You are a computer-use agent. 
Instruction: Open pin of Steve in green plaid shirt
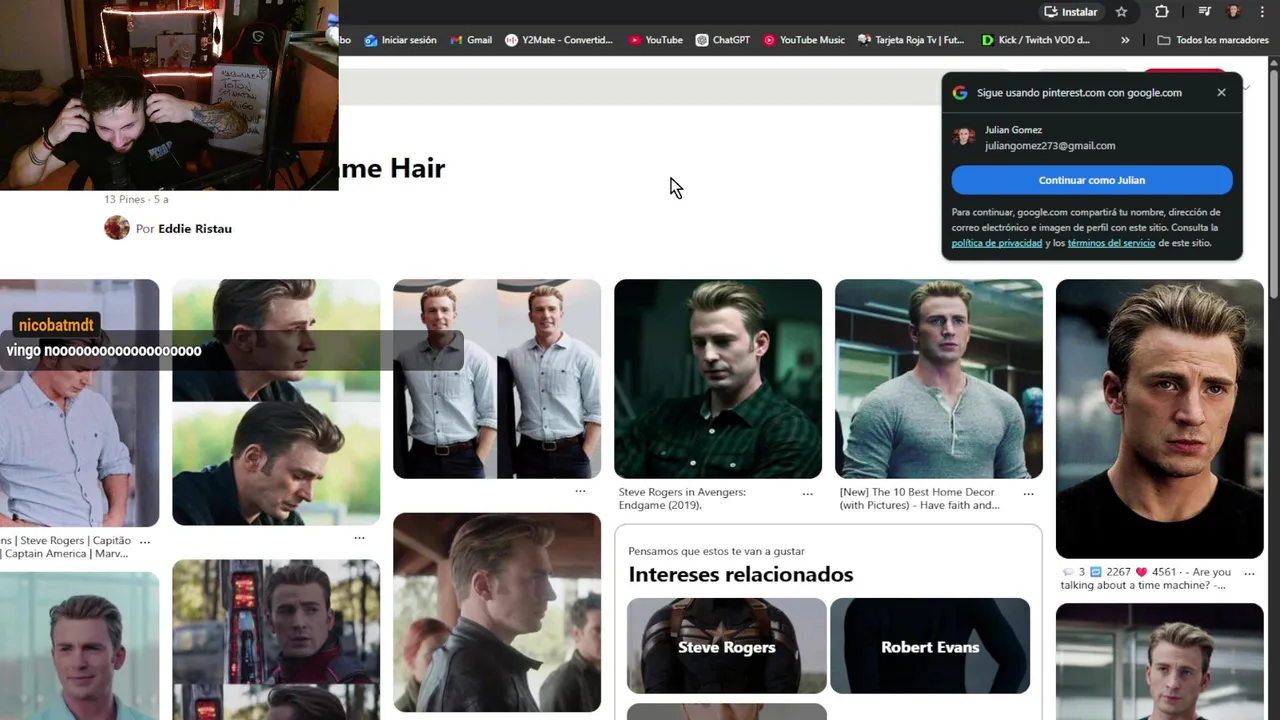(x=718, y=379)
